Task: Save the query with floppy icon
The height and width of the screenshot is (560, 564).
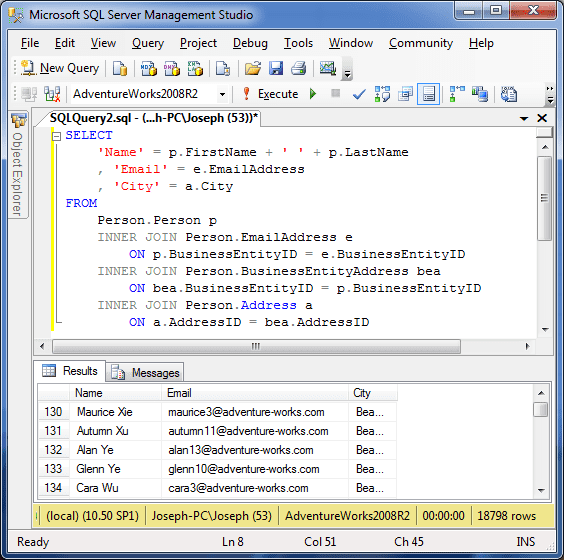Action: click(x=276, y=68)
